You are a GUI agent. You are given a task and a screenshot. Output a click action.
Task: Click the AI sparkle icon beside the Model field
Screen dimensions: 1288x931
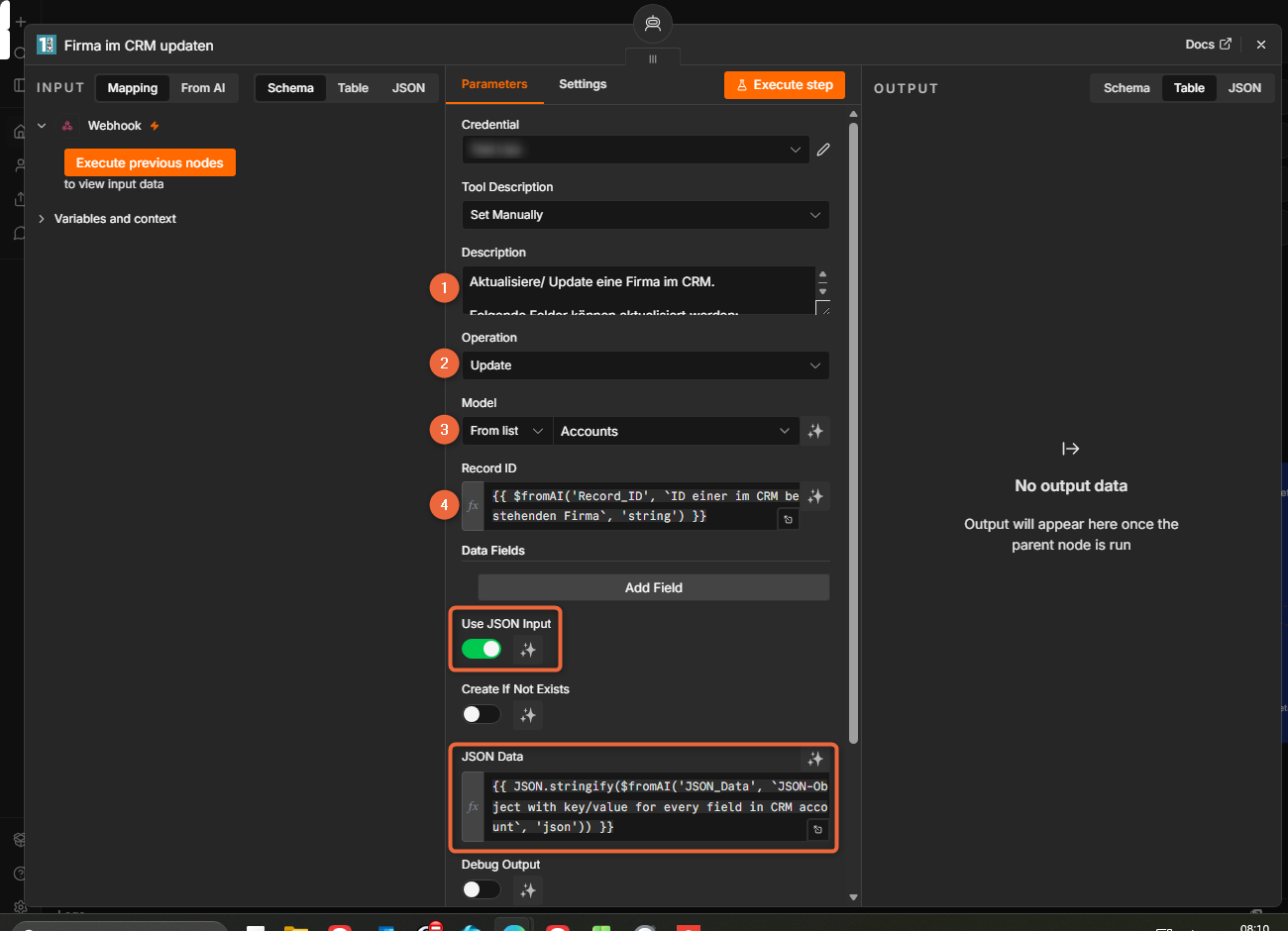[815, 431]
